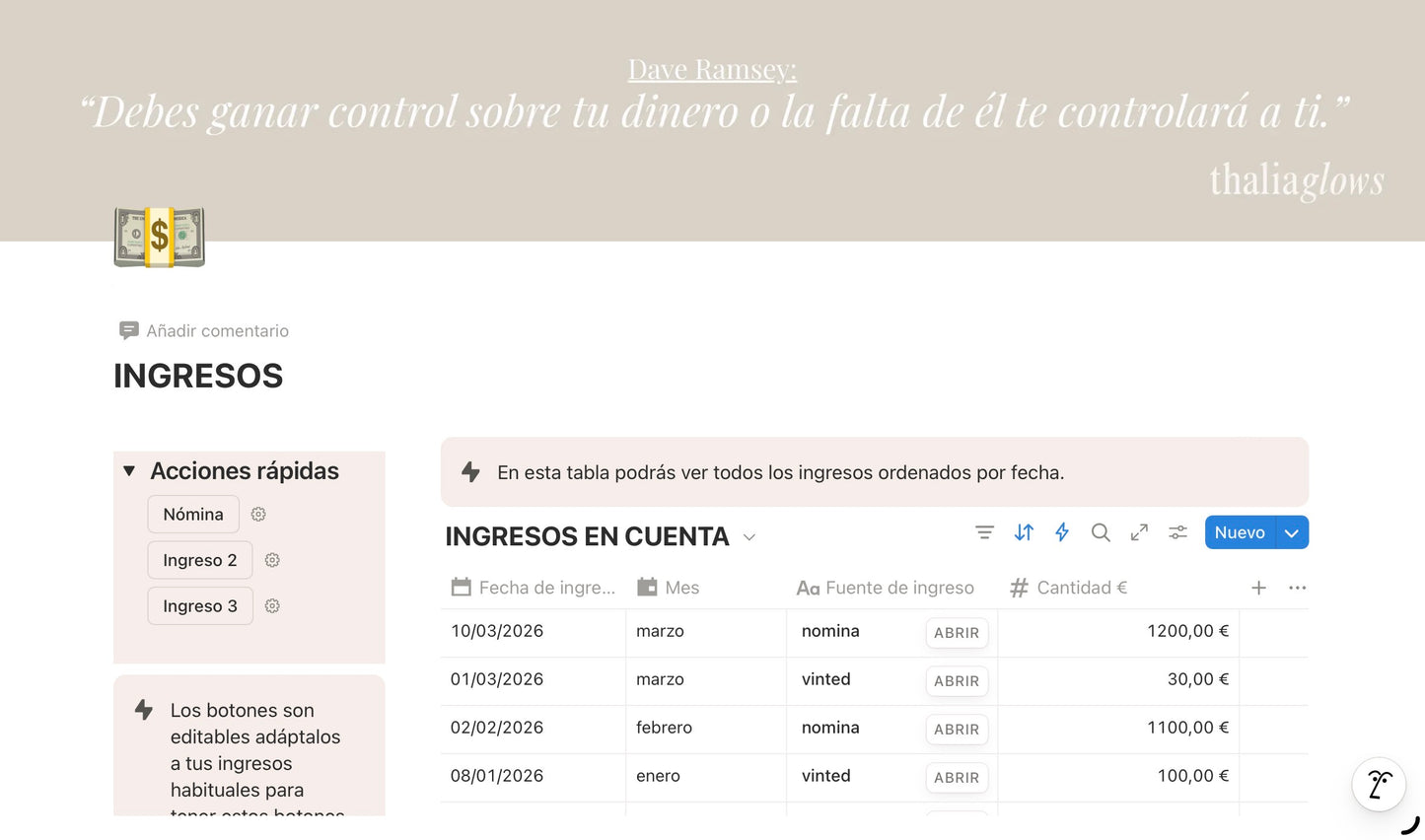Click the sort arrows icon on the database toolbar
This screenshot has height=840, width=1425.
point(1023,532)
